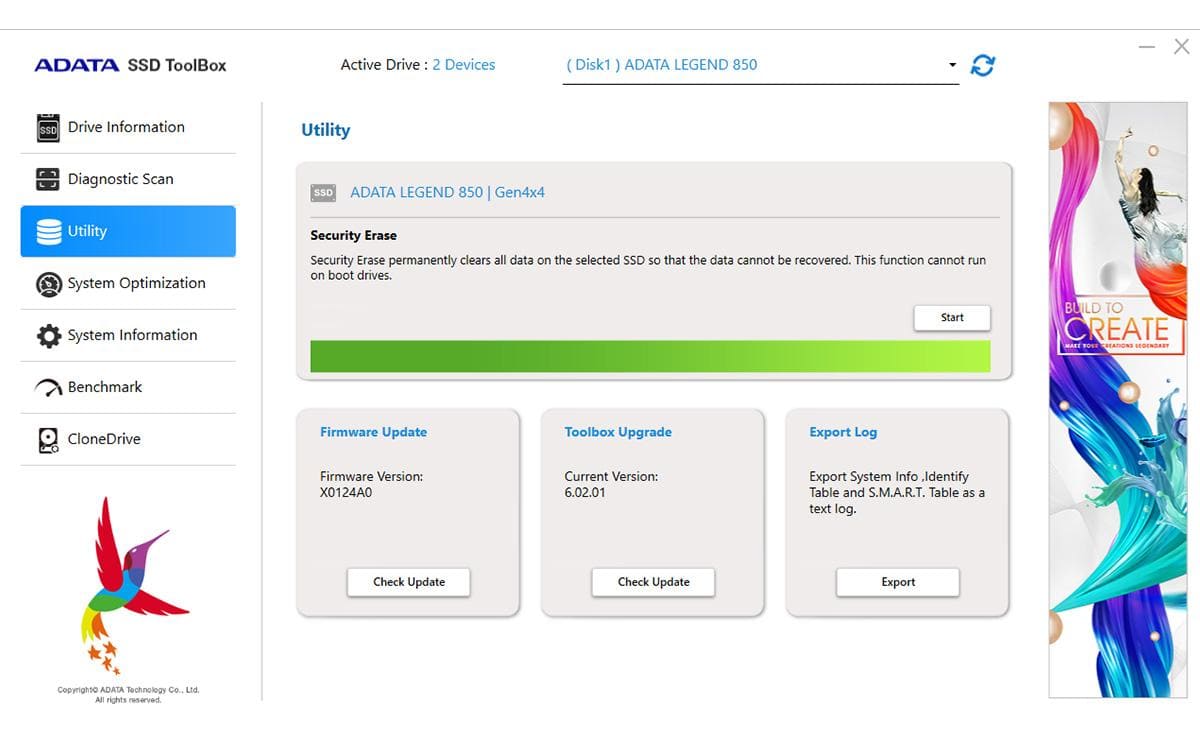Select the Utility disk-stack icon
The width and height of the screenshot is (1200, 750).
click(44, 231)
